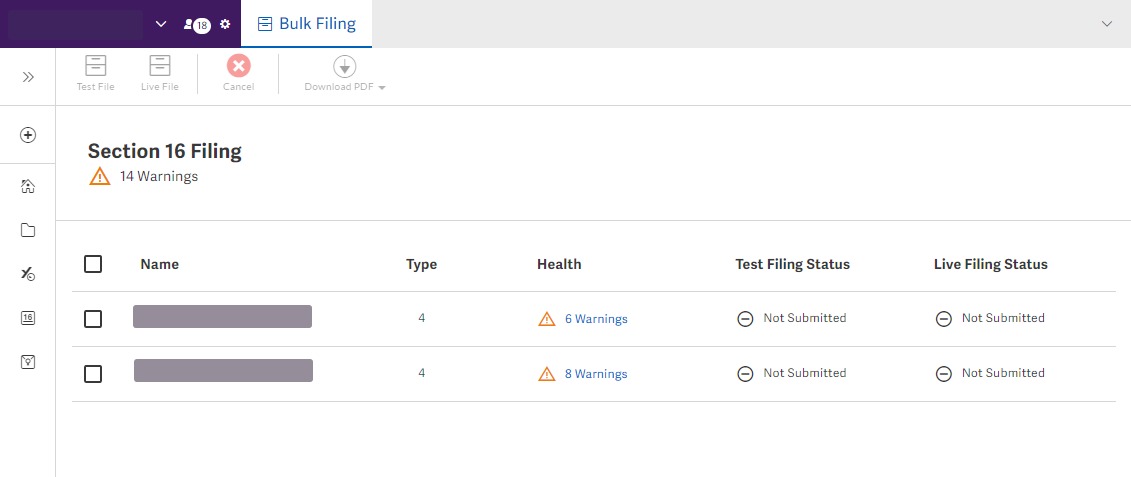Screen dimensions: 1131x477
Task: Switch to the Bulk Filing tab
Action: [x=307, y=24]
